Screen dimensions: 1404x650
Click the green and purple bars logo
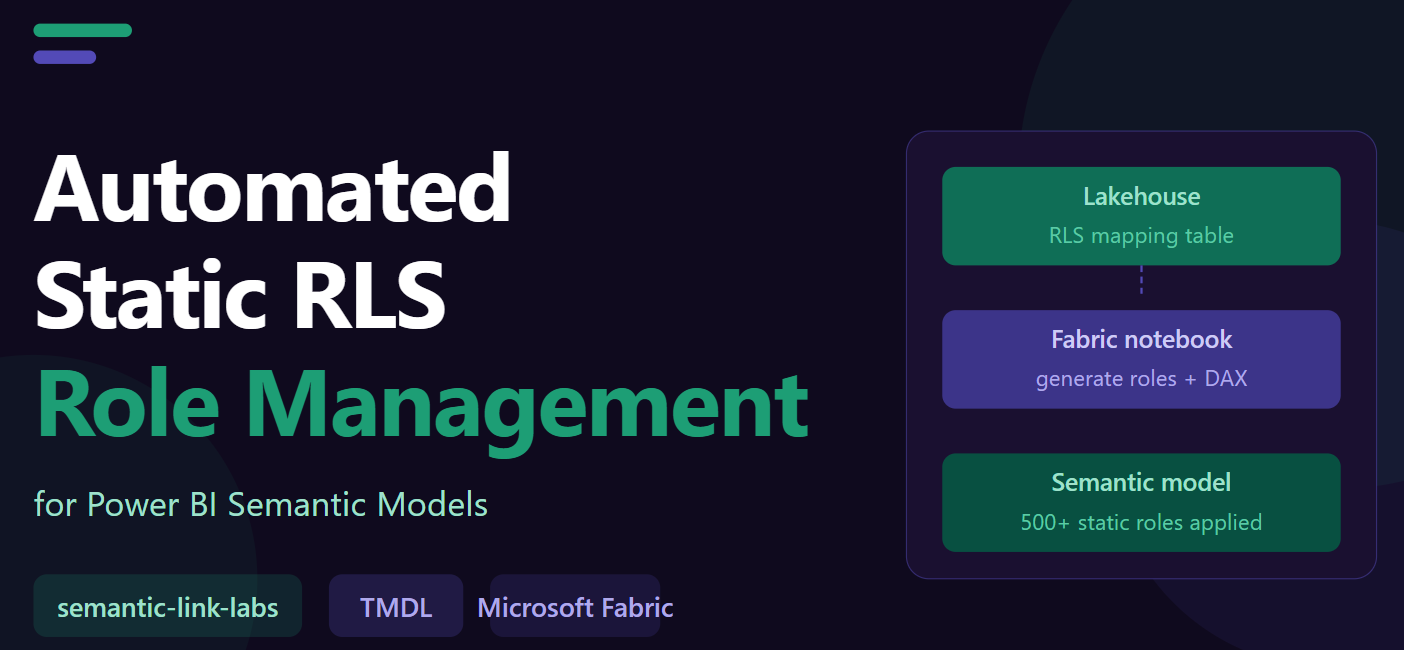82,43
